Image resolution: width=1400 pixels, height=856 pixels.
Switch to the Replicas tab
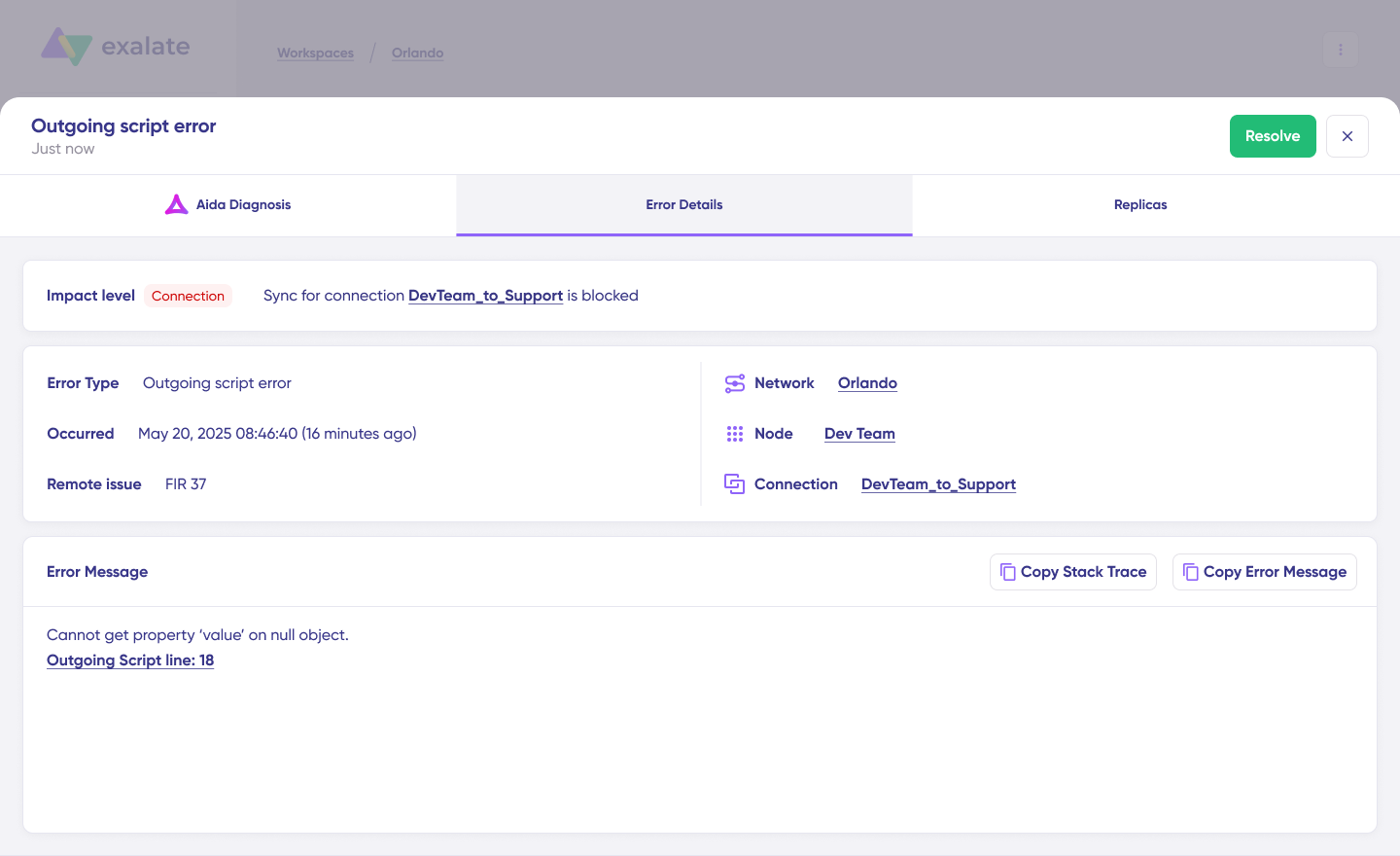coord(1139,204)
